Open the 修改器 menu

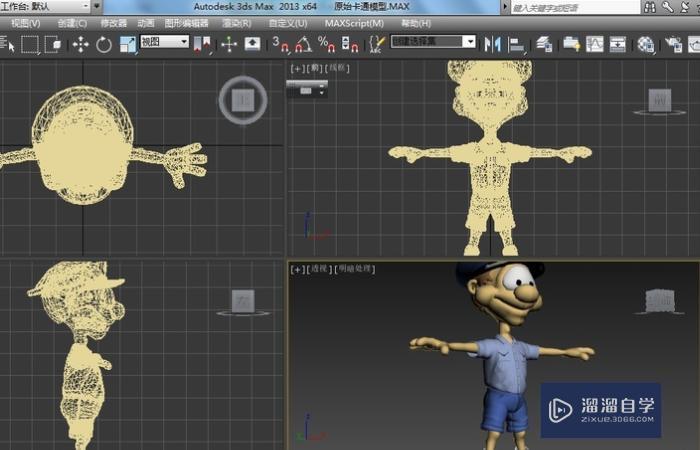click(x=113, y=23)
